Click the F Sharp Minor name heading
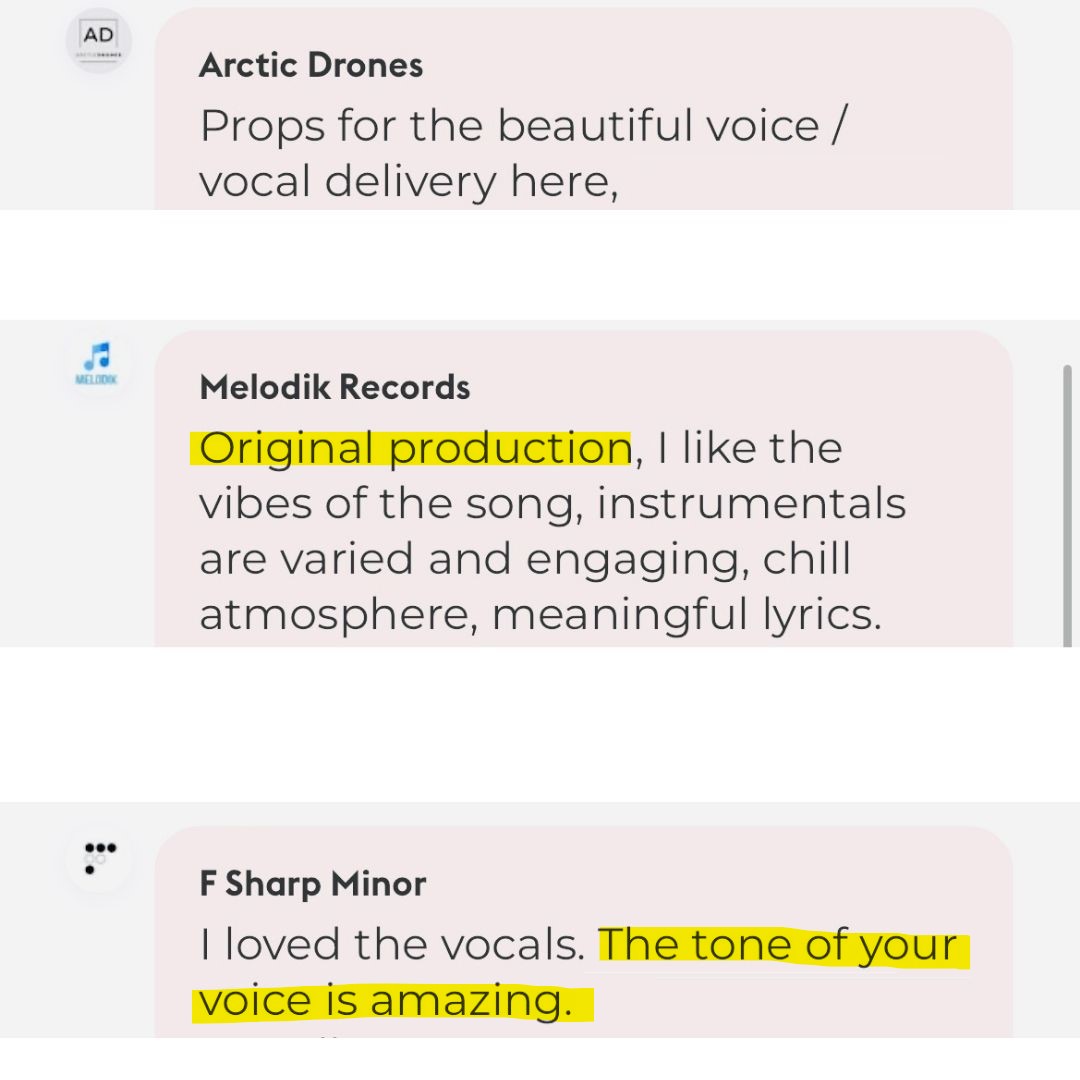This screenshot has height=1080, width=1080. 313,884
